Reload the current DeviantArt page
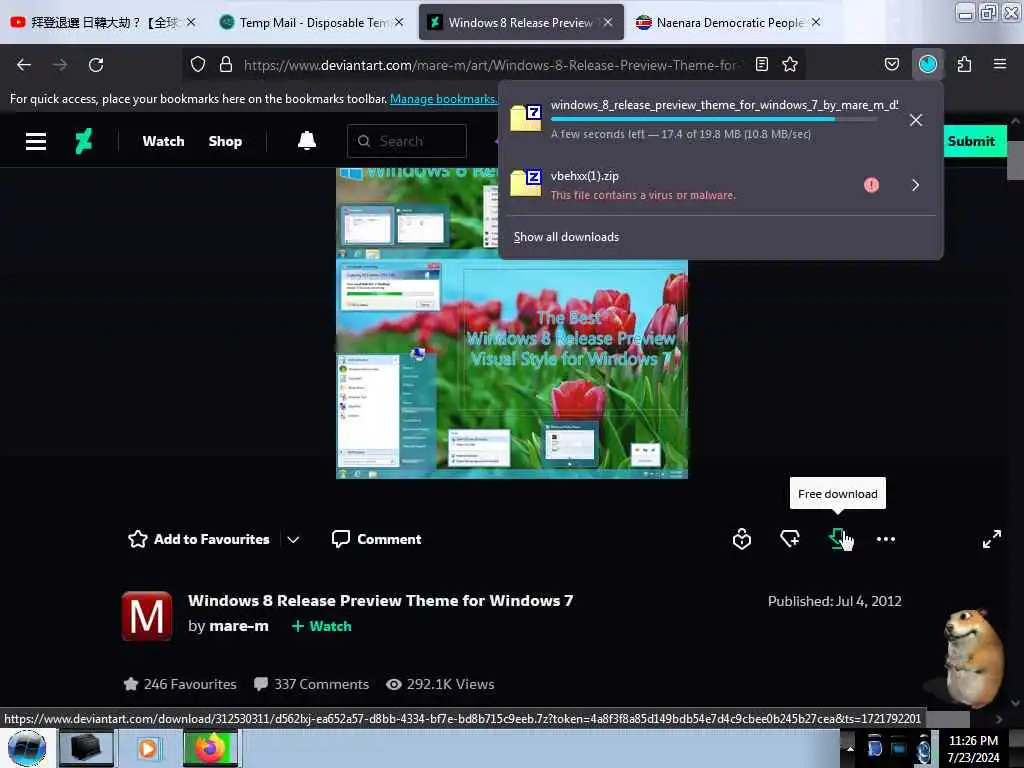 pyautogui.click(x=96, y=65)
